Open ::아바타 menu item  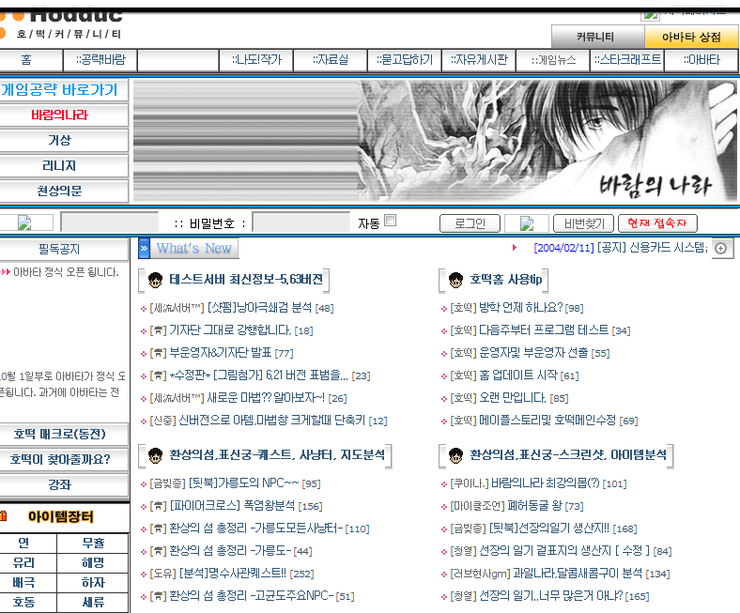(x=702, y=60)
